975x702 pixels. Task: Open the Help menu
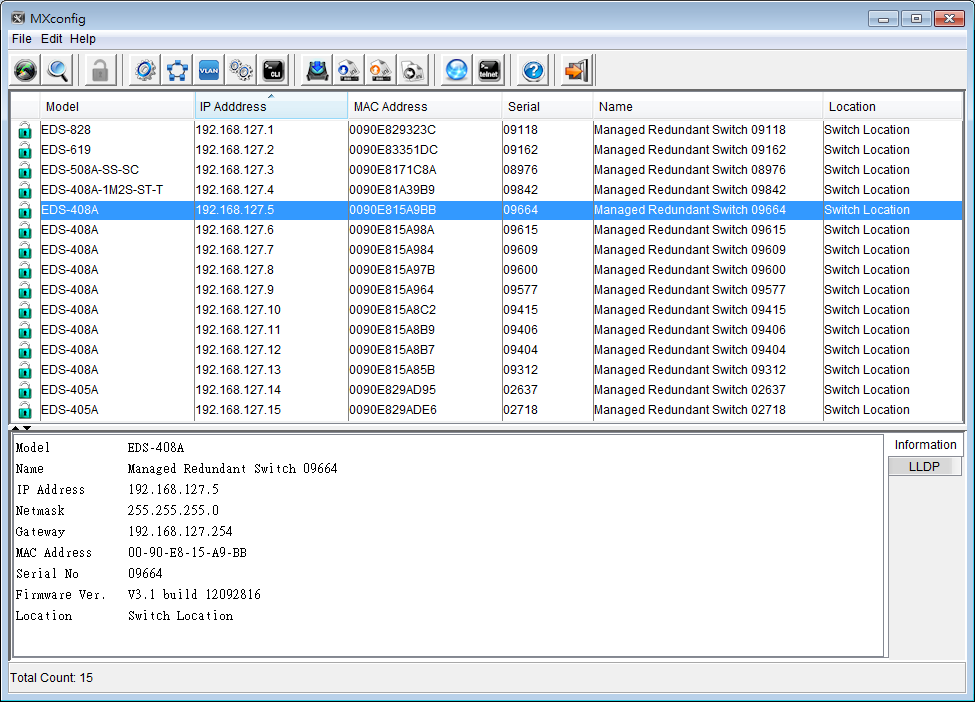83,39
